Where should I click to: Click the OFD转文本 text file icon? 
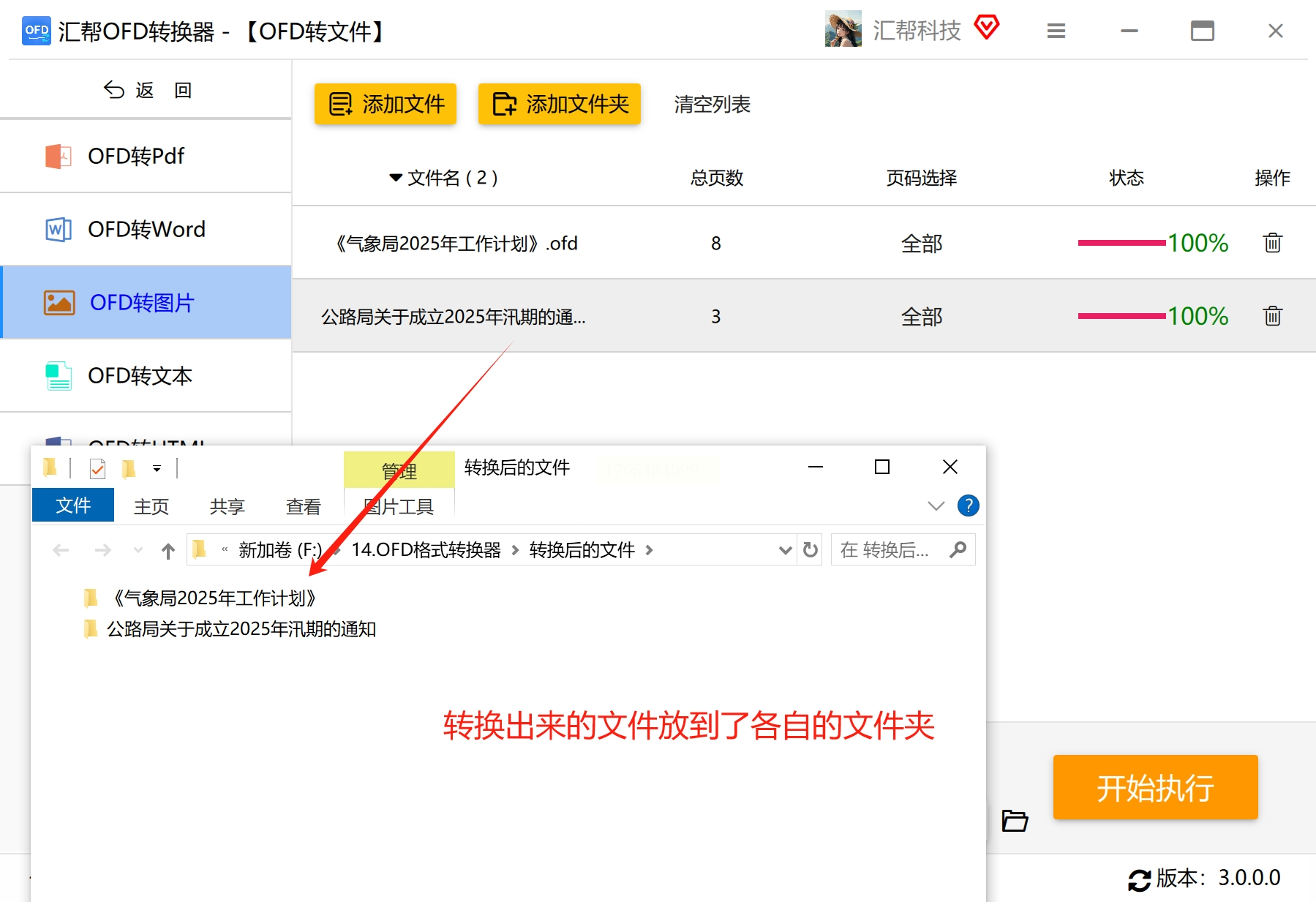tap(59, 376)
